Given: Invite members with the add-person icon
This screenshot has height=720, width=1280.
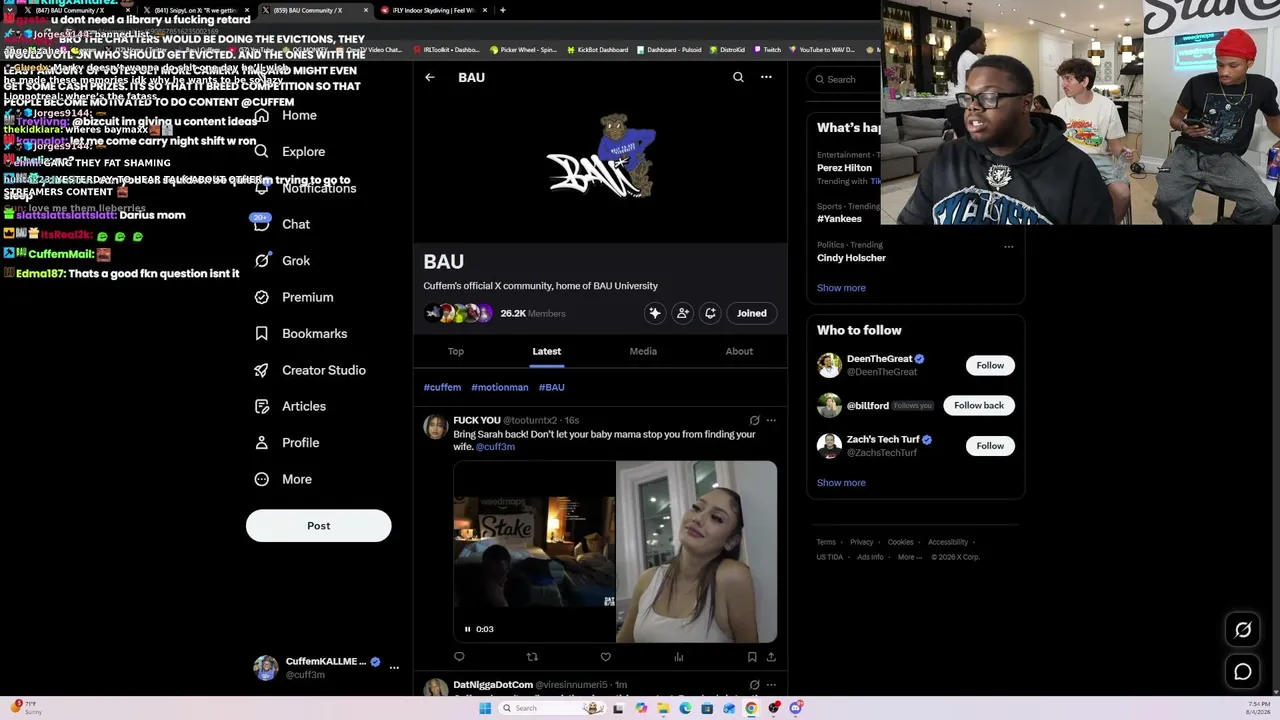Looking at the screenshot, I should click(683, 313).
